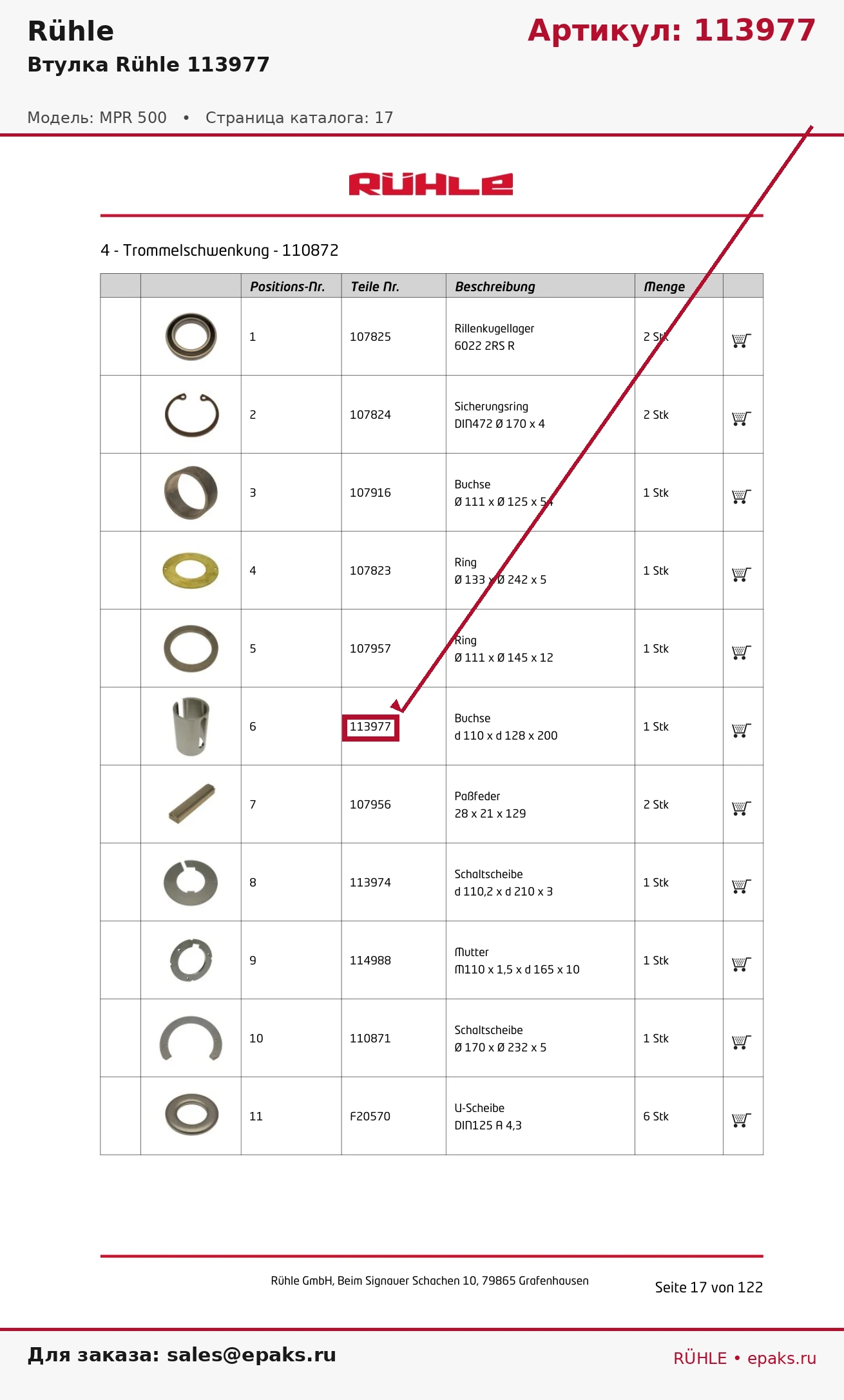Viewport: 844px width, 1400px height.
Task: Click cart icon for Ring 107957
Action: tap(742, 653)
